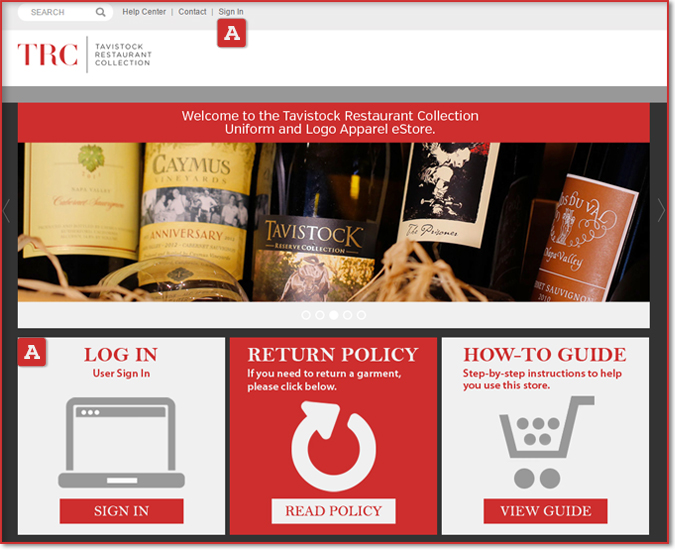Viewport: 675px width, 550px height.
Task: Click the red SIGN IN button
Action: (121, 511)
